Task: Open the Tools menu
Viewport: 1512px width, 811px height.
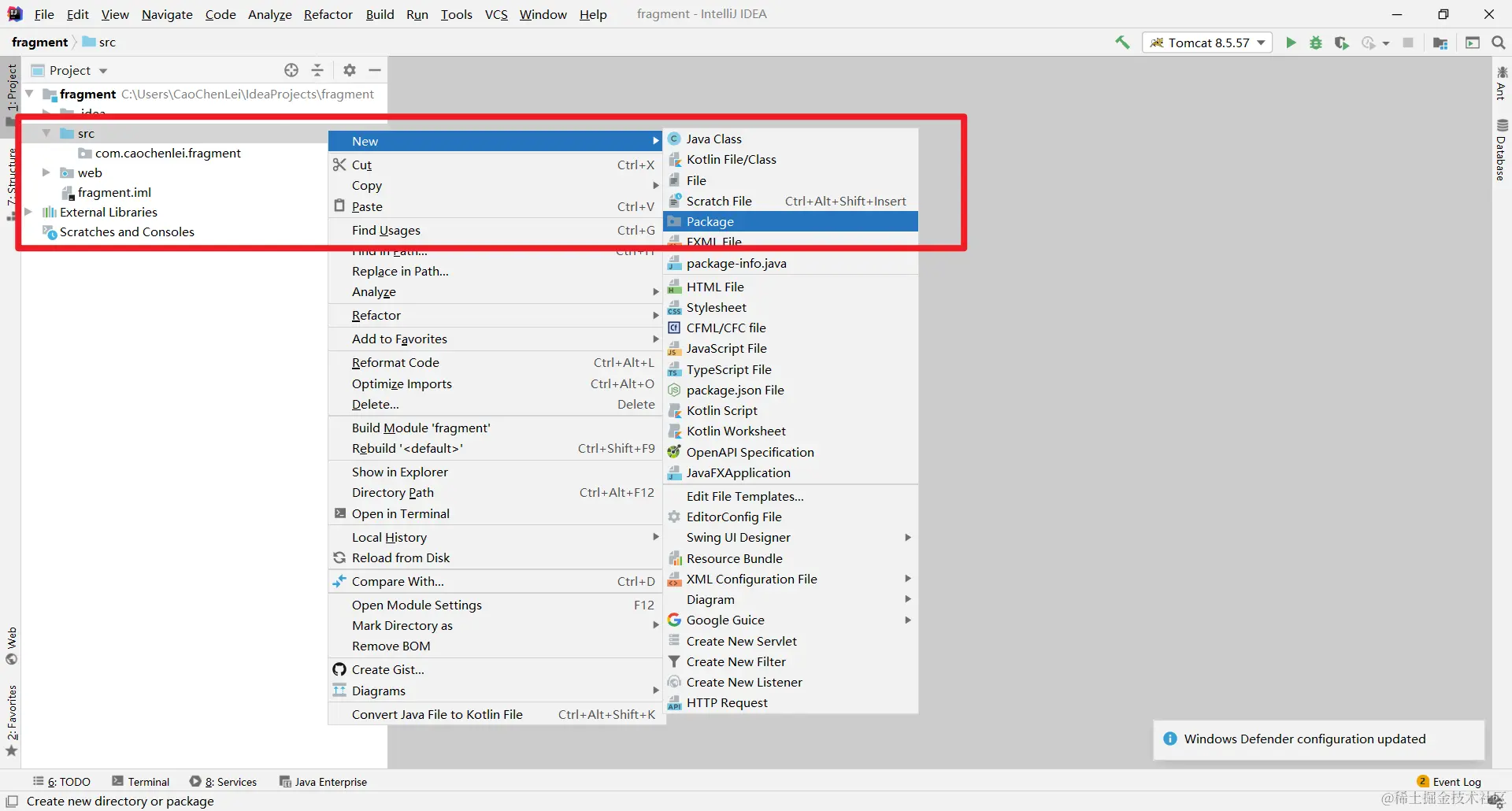Action: coord(456,14)
